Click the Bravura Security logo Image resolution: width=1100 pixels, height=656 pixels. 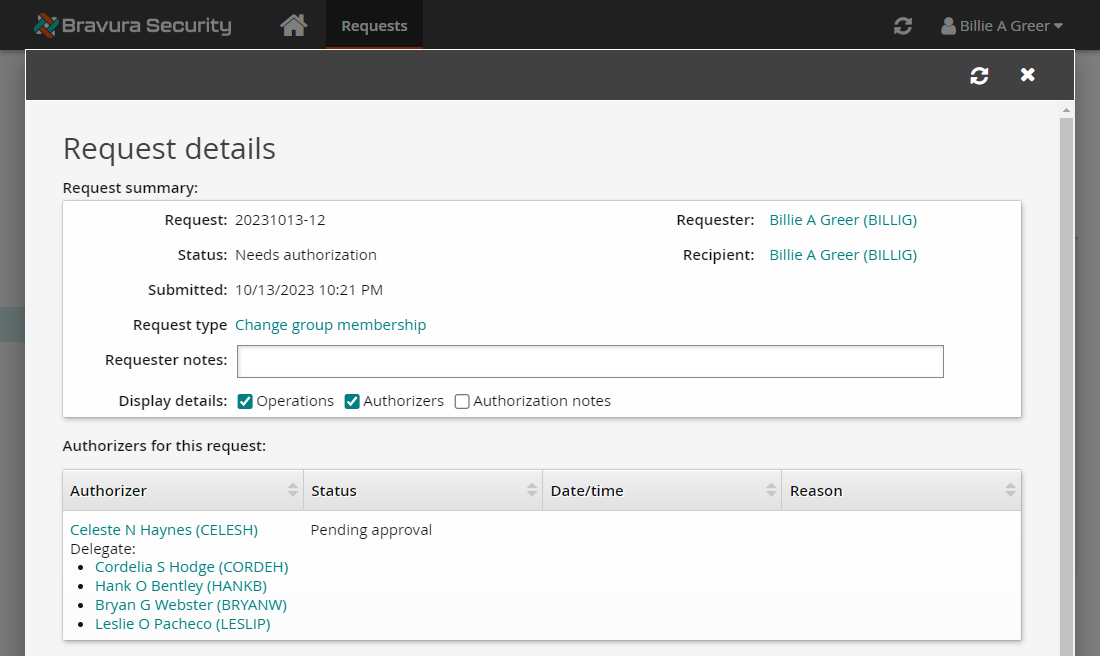point(132,25)
